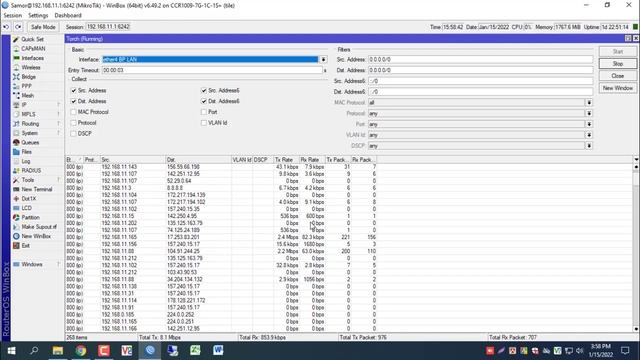
Task: Open CAPsMAN in the sidebar
Action: (33, 49)
